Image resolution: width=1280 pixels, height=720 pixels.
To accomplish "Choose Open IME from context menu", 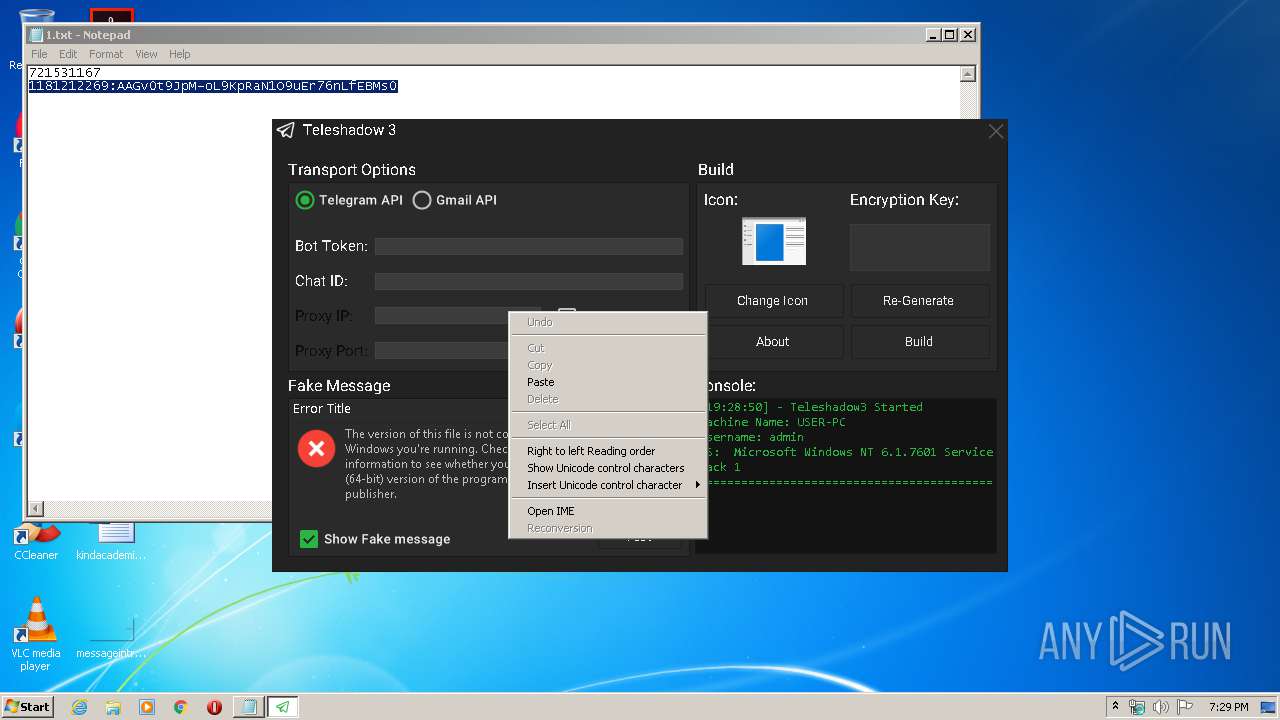I will coord(607,511).
